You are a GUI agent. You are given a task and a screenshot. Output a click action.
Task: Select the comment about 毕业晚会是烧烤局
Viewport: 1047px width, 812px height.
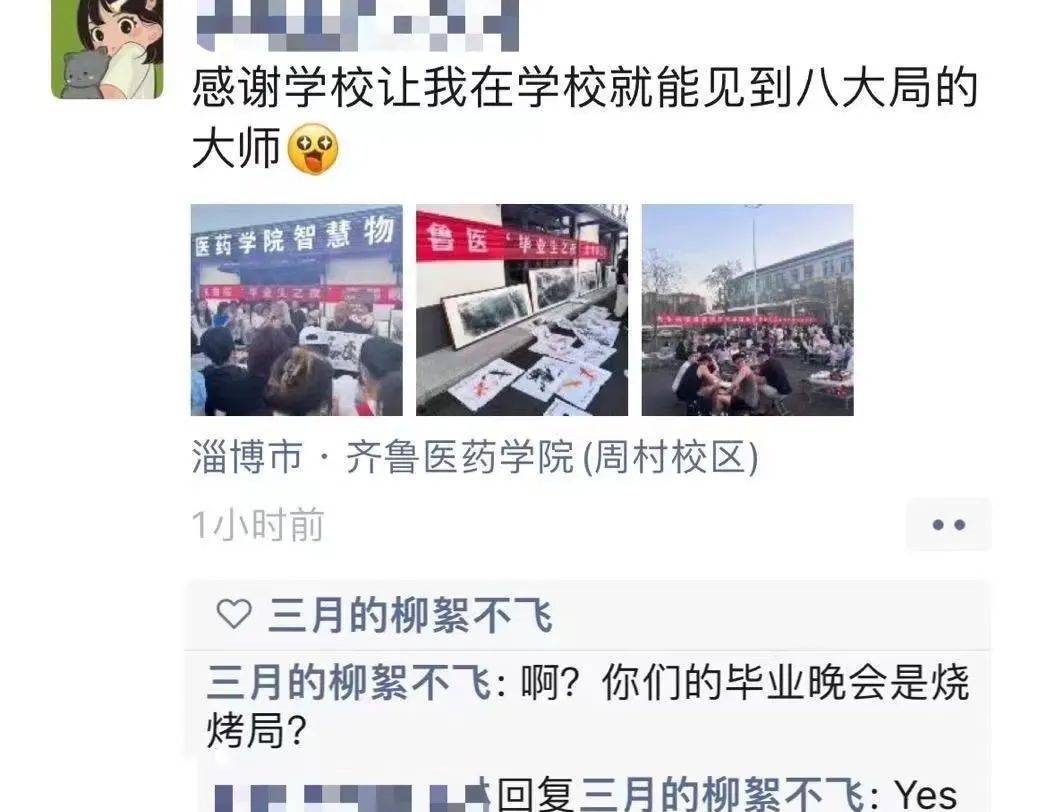588,706
